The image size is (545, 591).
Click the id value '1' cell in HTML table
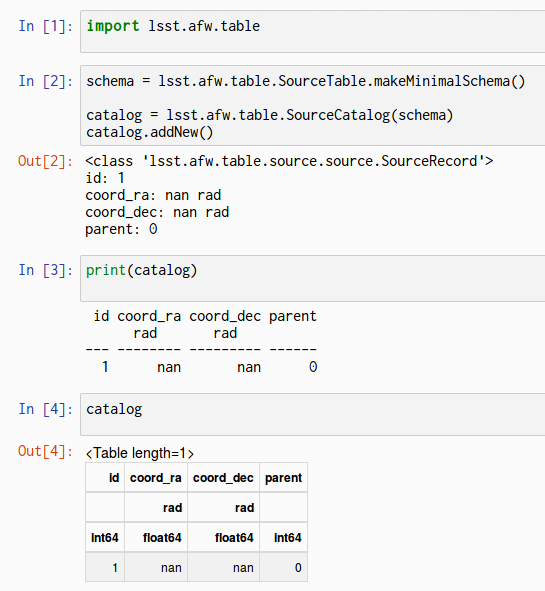coord(105,567)
